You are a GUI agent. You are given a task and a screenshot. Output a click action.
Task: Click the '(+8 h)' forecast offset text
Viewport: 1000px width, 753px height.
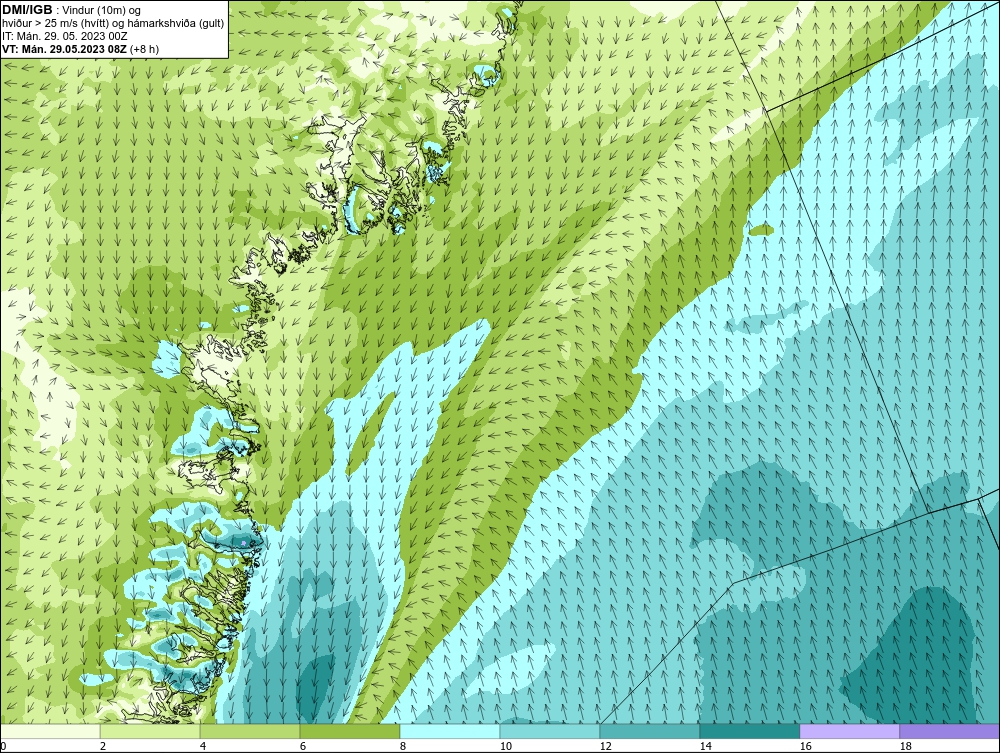[144, 49]
